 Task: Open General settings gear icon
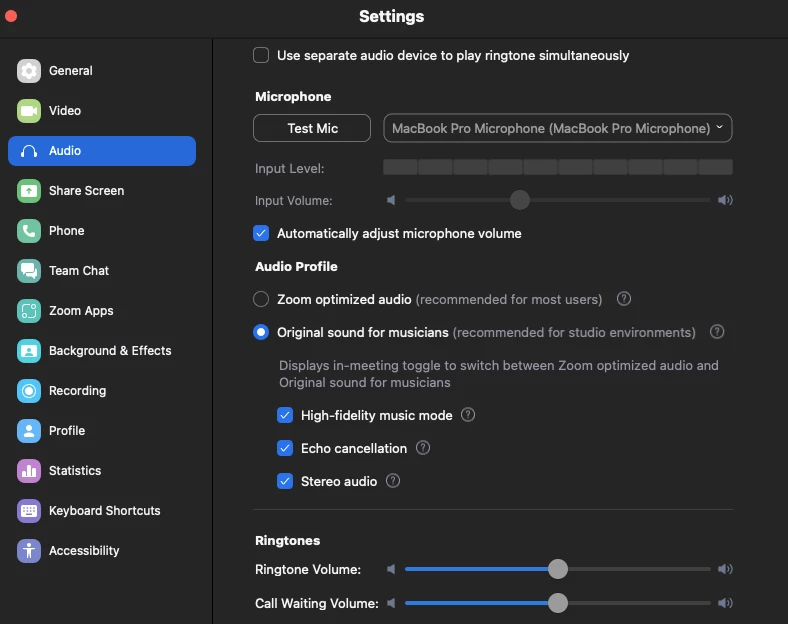click(x=29, y=71)
